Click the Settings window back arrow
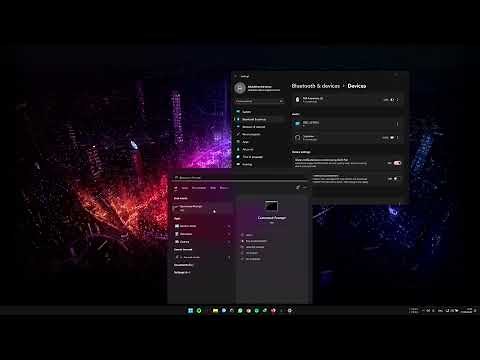 point(236,76)
